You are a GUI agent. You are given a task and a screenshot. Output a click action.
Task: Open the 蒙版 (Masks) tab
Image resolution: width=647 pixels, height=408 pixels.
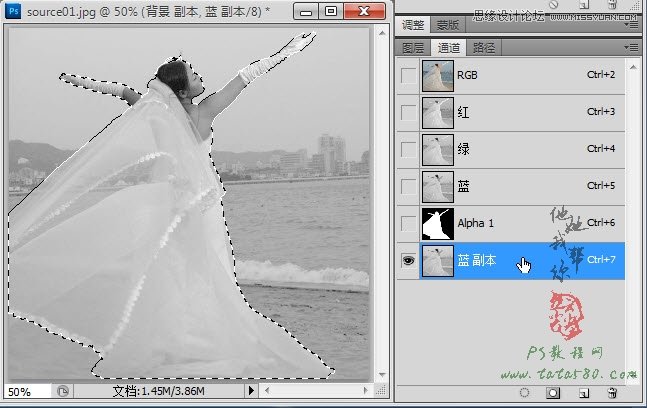pyautogui.click(x=448, y=25)
